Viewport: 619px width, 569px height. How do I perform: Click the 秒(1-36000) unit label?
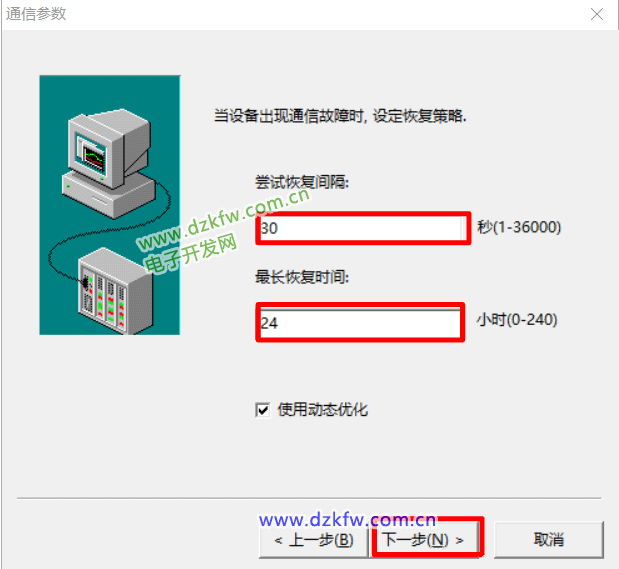[x=519, y=227]
